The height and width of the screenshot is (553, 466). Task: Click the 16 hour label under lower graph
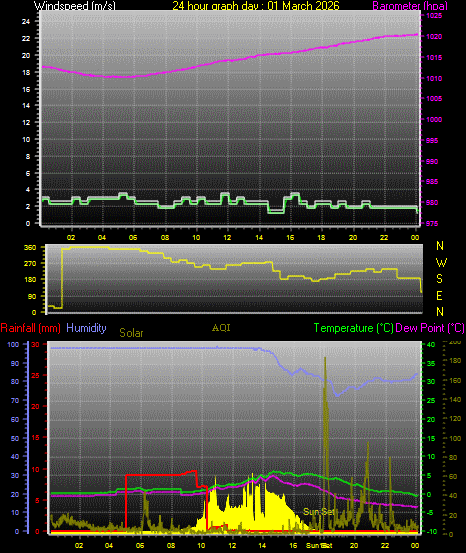point(293,545)
